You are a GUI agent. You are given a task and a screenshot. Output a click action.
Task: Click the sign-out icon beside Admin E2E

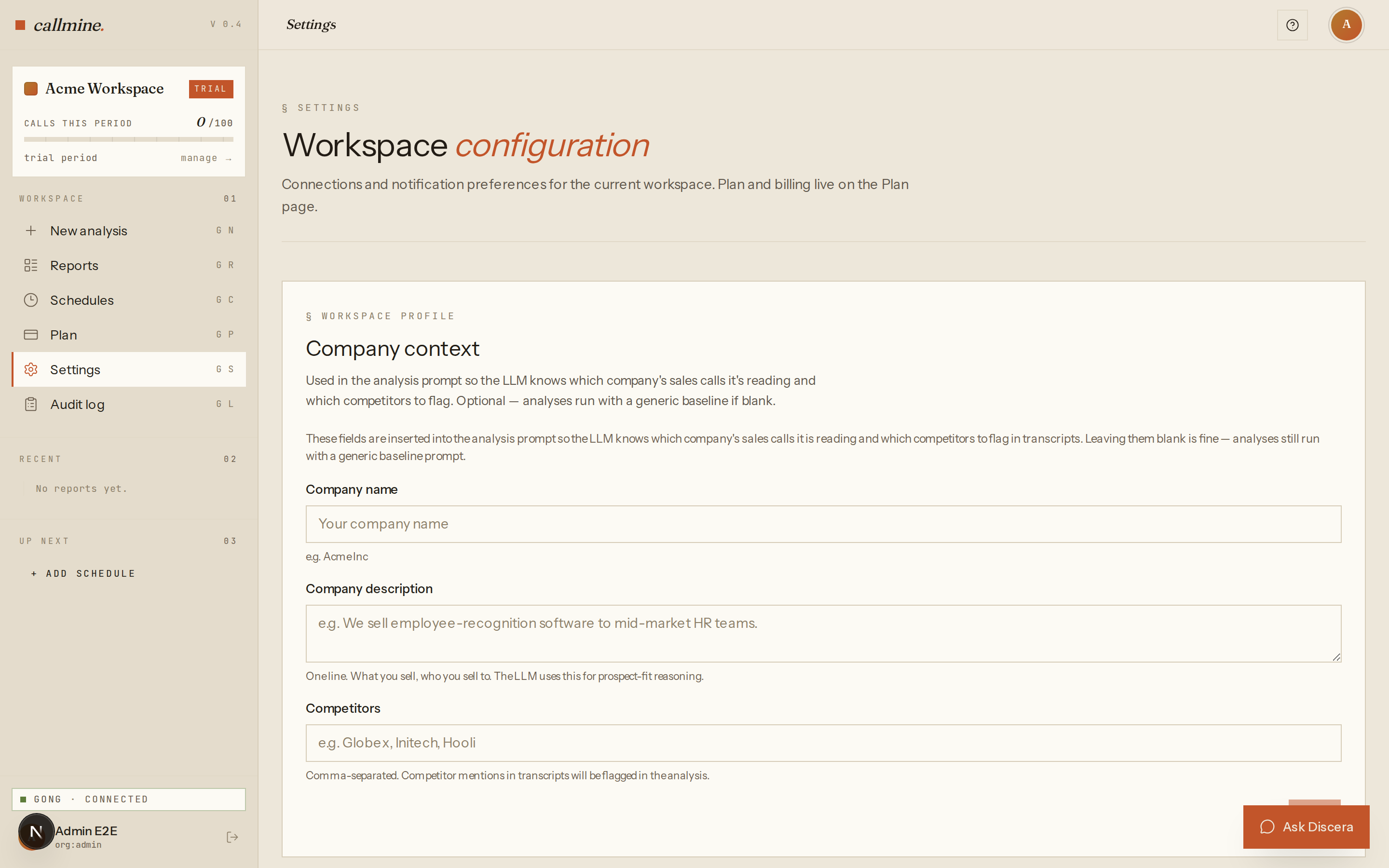[232, 837]
